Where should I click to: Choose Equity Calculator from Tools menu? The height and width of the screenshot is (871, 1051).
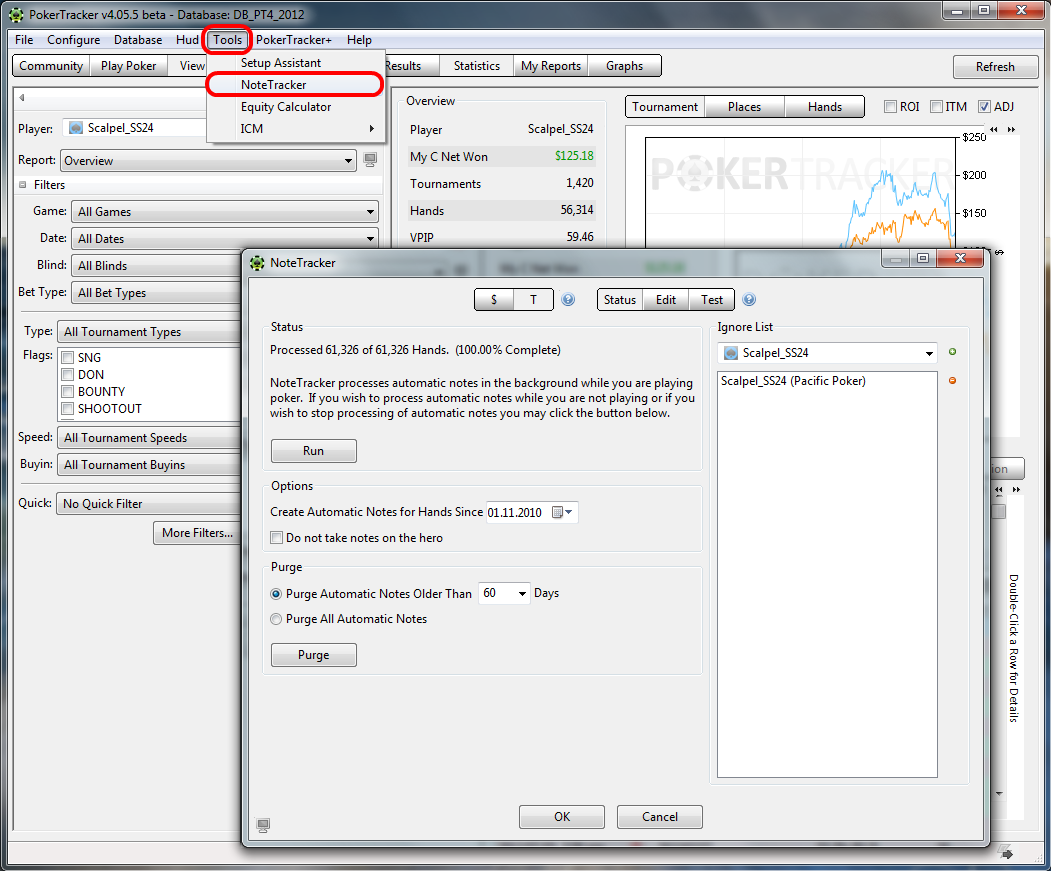tap(295, 107)
